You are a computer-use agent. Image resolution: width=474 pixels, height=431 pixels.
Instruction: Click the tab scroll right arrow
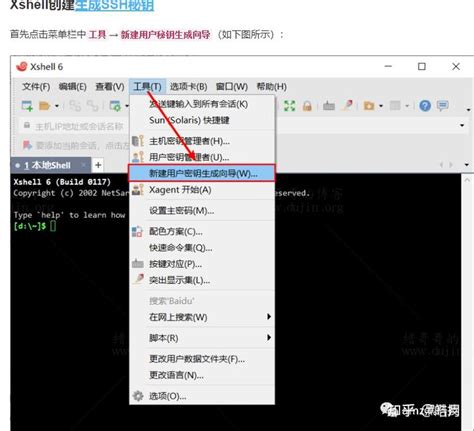pos(451,165)
